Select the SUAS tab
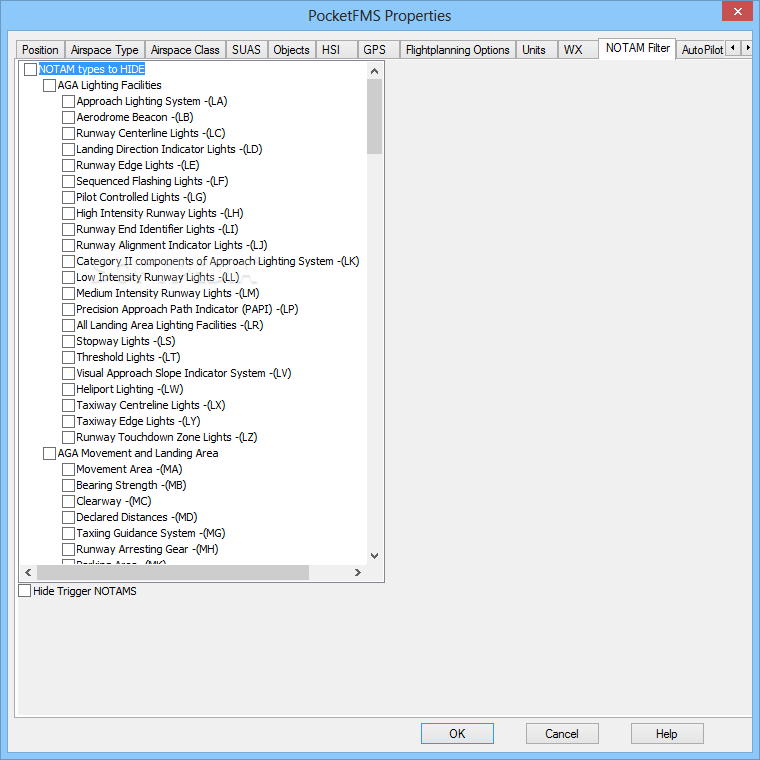Viewport: 760px width, 760px height. (x=246, y=50)
